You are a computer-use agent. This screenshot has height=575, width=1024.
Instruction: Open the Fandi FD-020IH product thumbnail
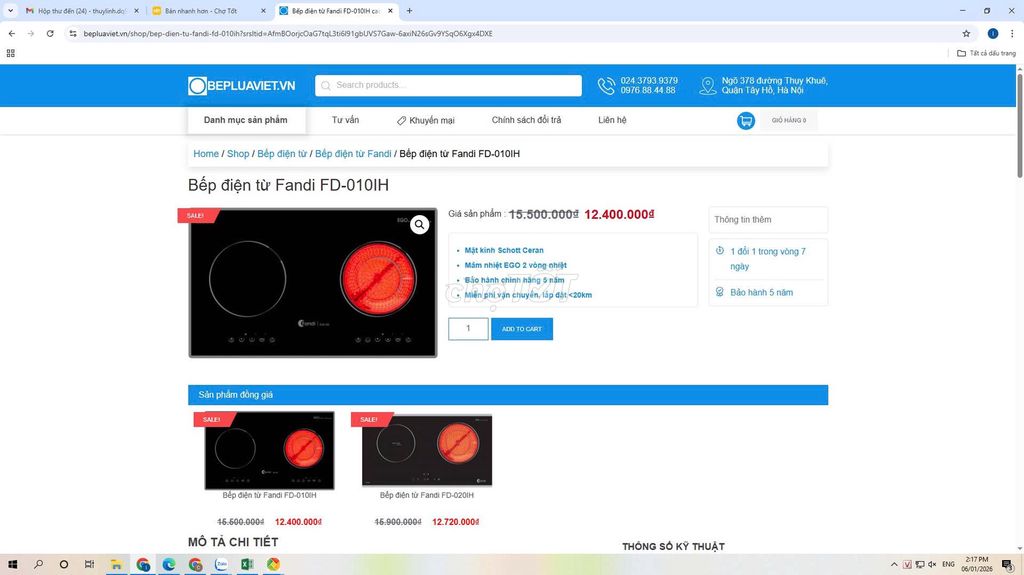tap(427, 451)
